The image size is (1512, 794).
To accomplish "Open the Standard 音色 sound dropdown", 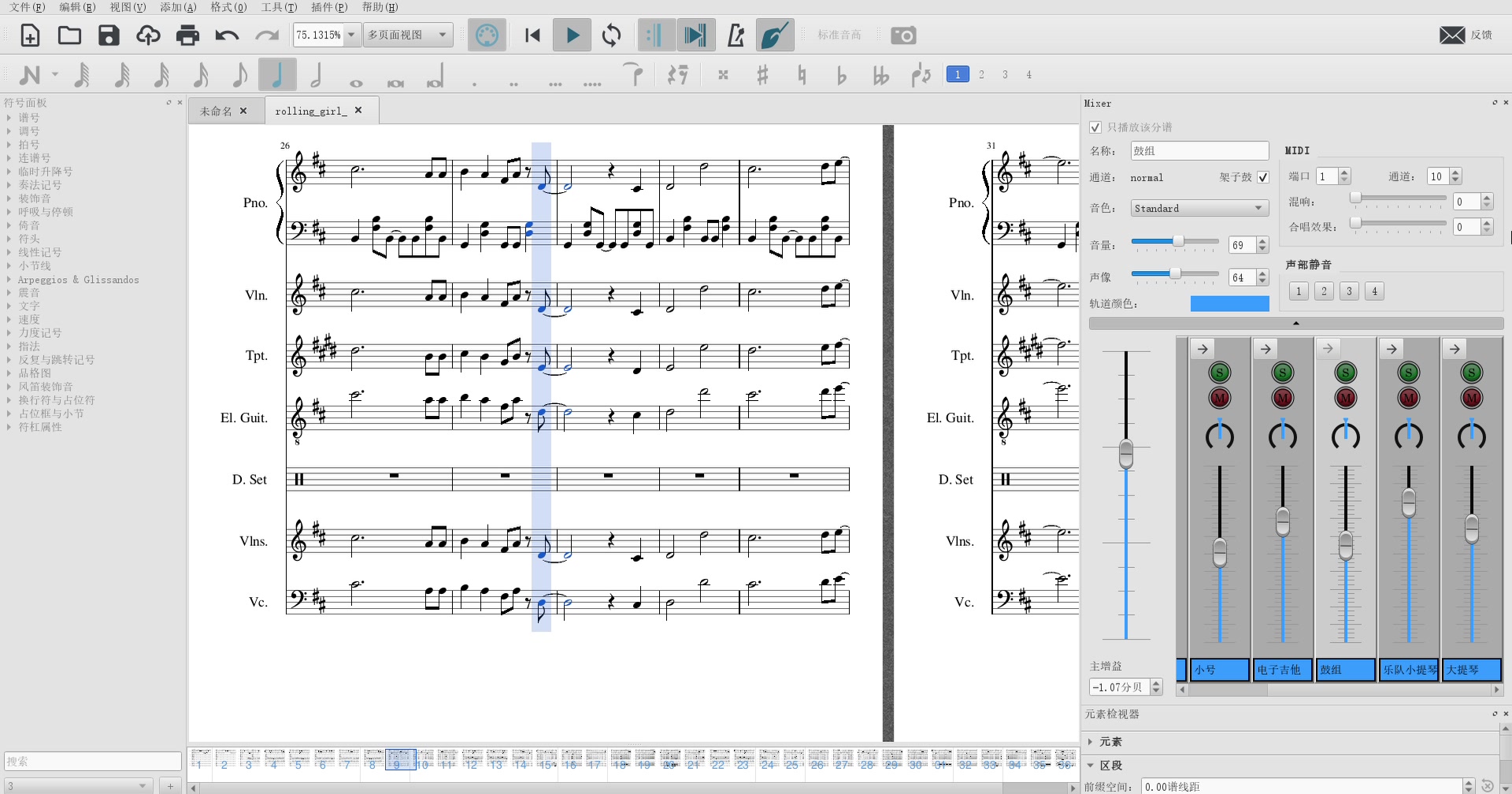I will [x=1198, y=207].
